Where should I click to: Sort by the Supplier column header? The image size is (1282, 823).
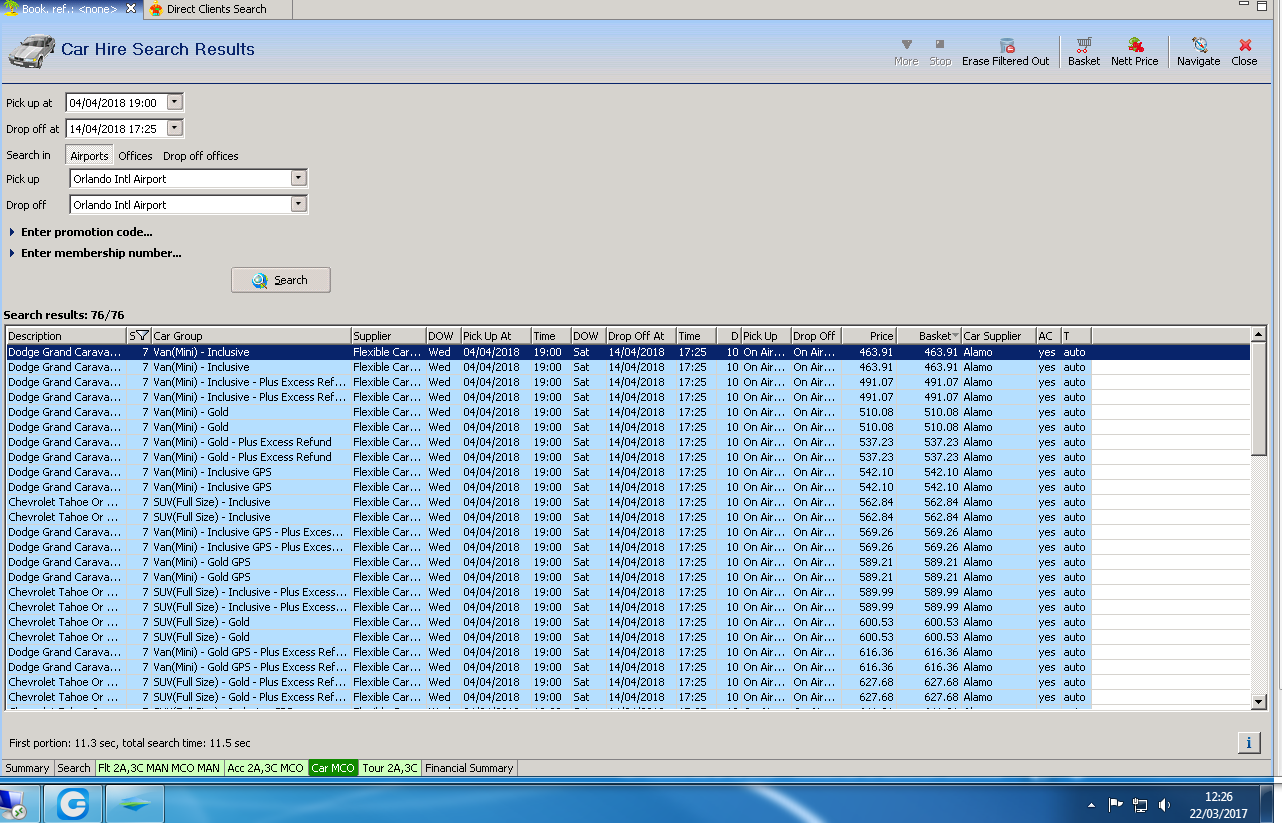(x=388, y=336)
